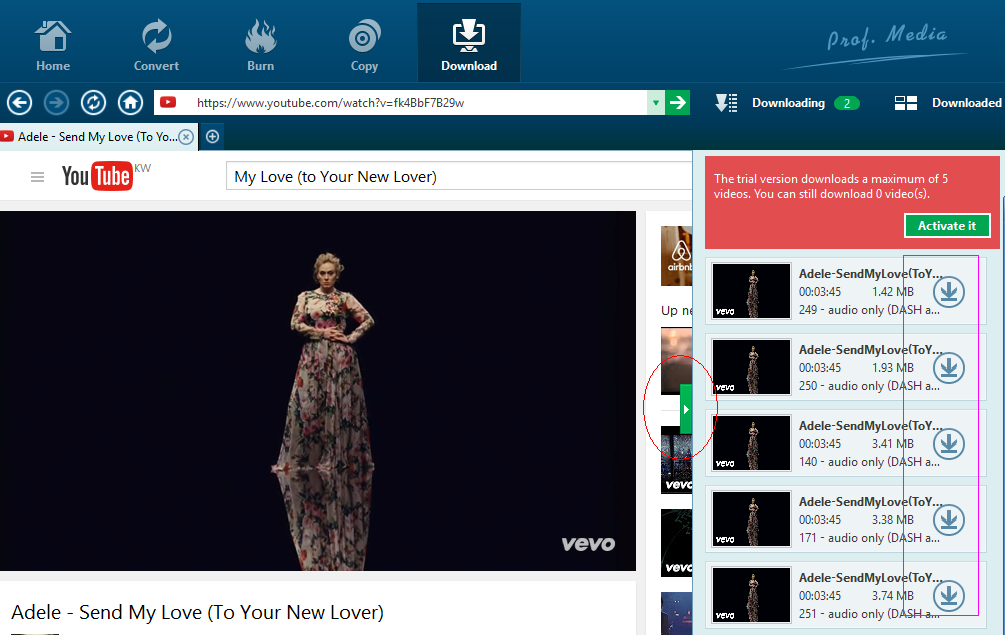The height and width of the screenshot is (635, 1005).
Task: Close the Adele - Send My Love tab
Action: (186, 136)
